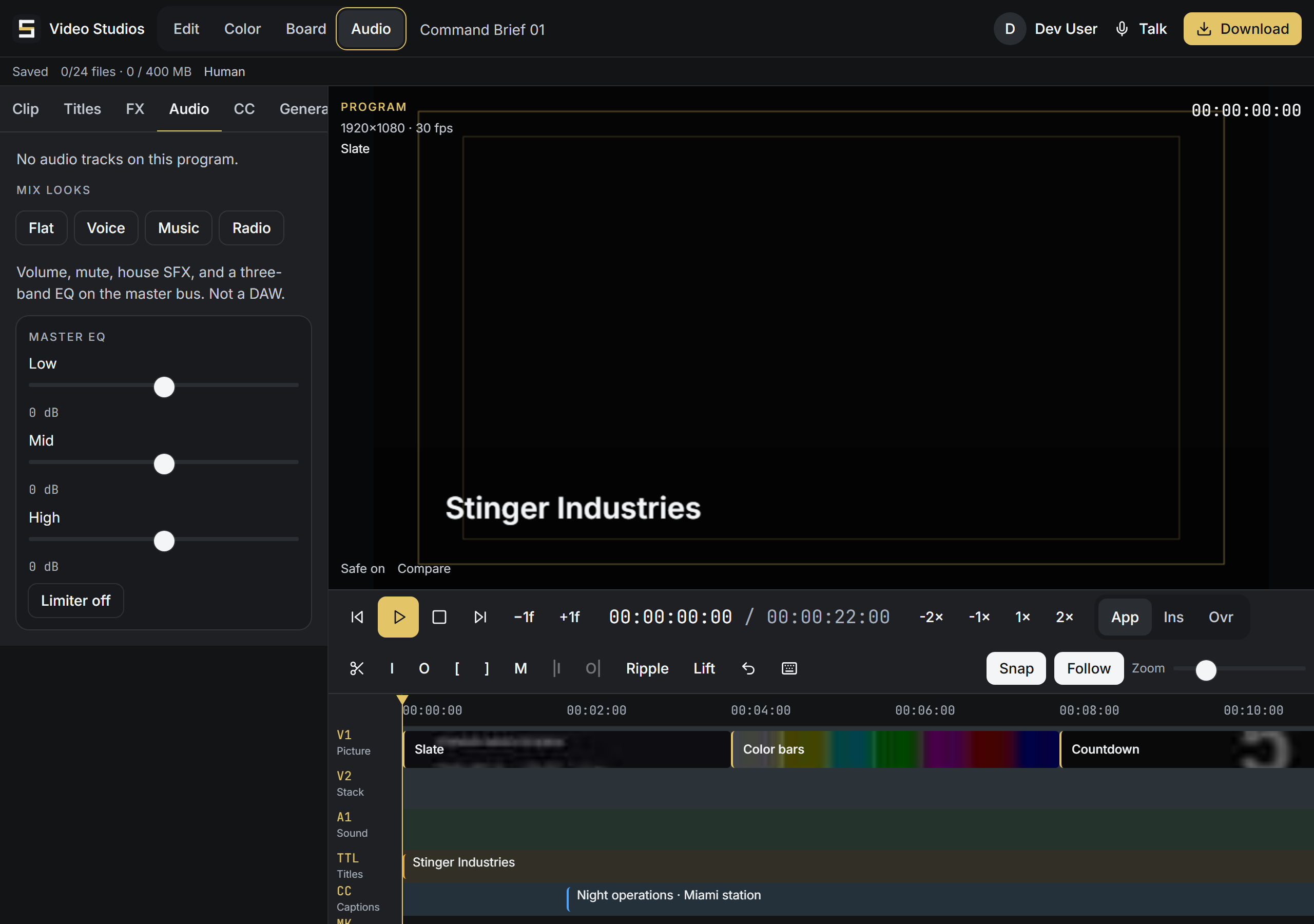Click the Video Studios logo icon
Viewport: 1314px width, 924px height.
[x=26, y=29]
